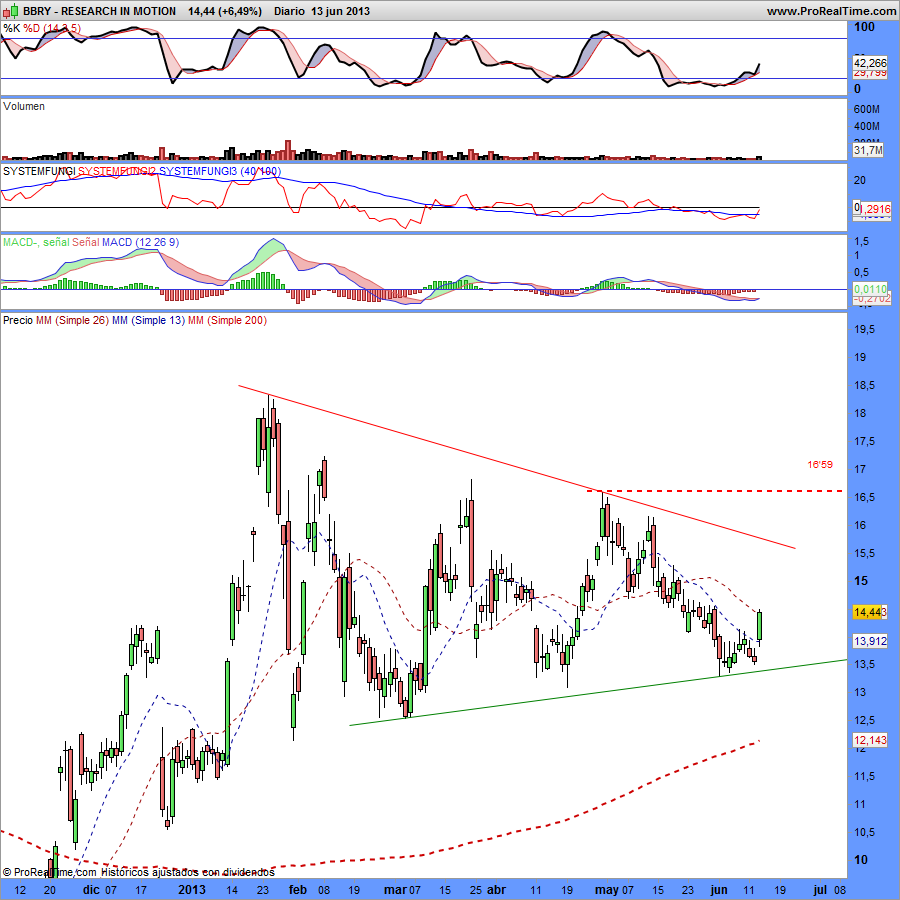Click the SYSTEMFUNGI3 (40 100) label

pos(220,171)
